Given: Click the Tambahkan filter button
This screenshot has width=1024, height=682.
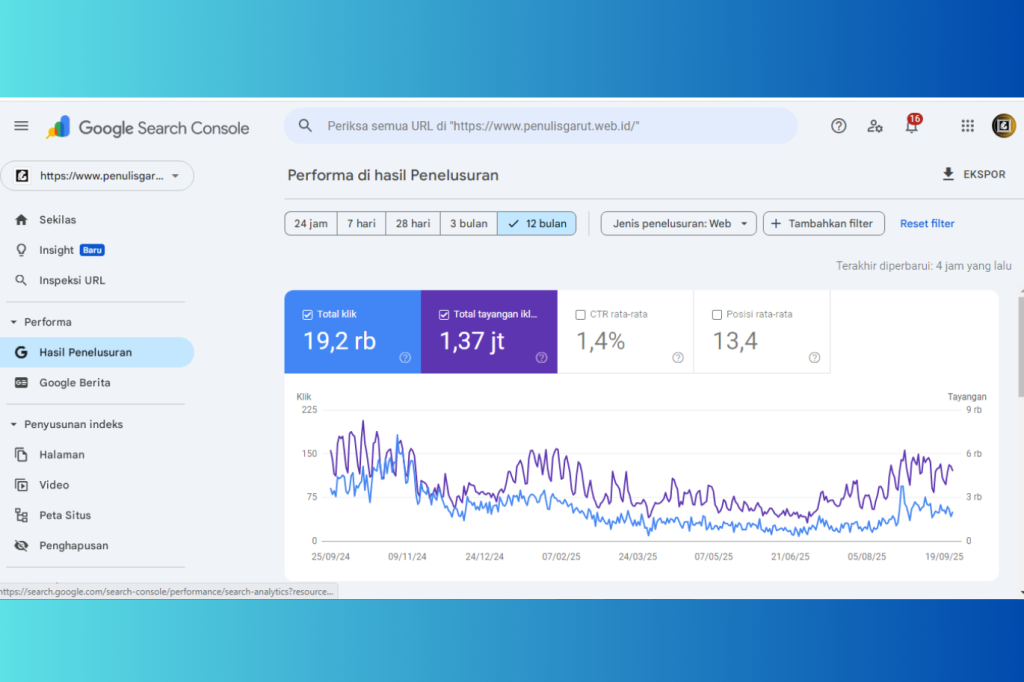Looking at the screenshot, I should click(x=823, y=224).
